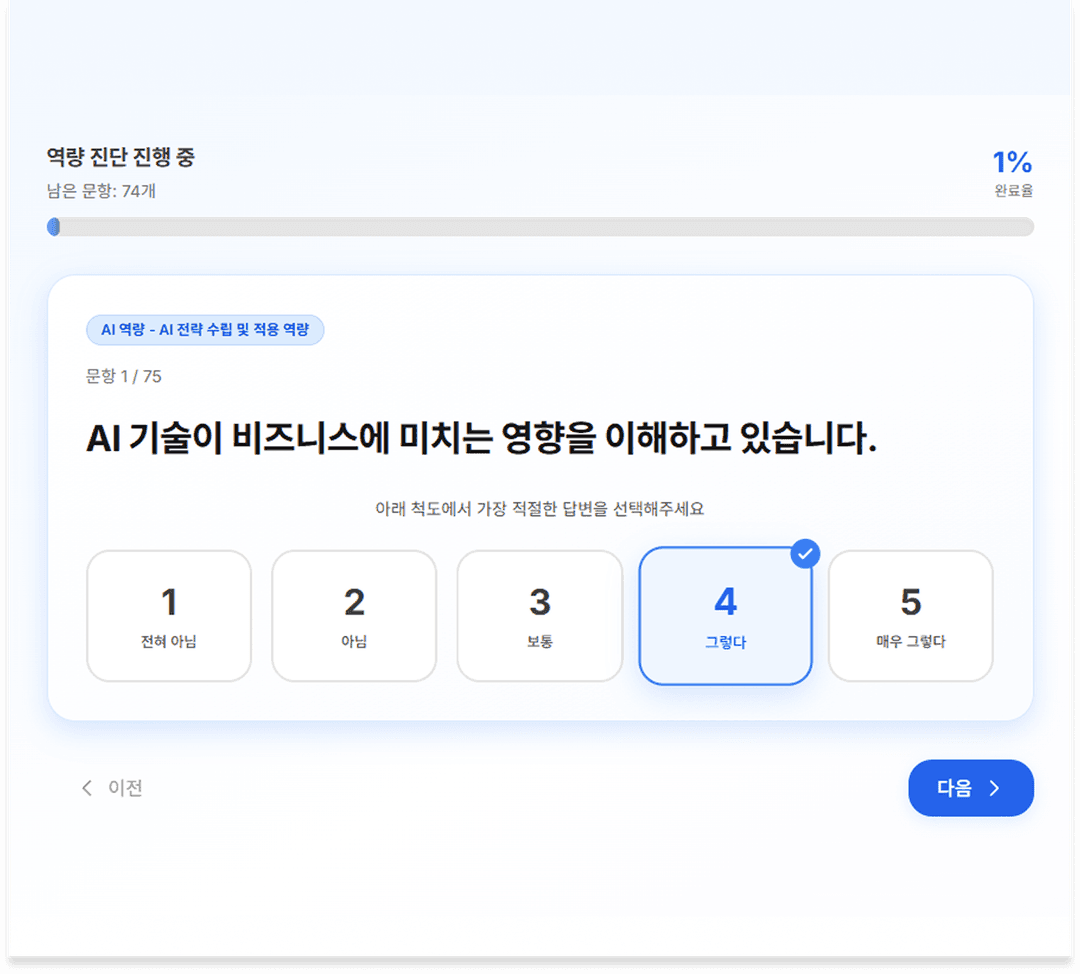Click the blue checkmark badge on option 4
The height and width of the screenshot is (974, 1080).
click(x=805, y=553)
